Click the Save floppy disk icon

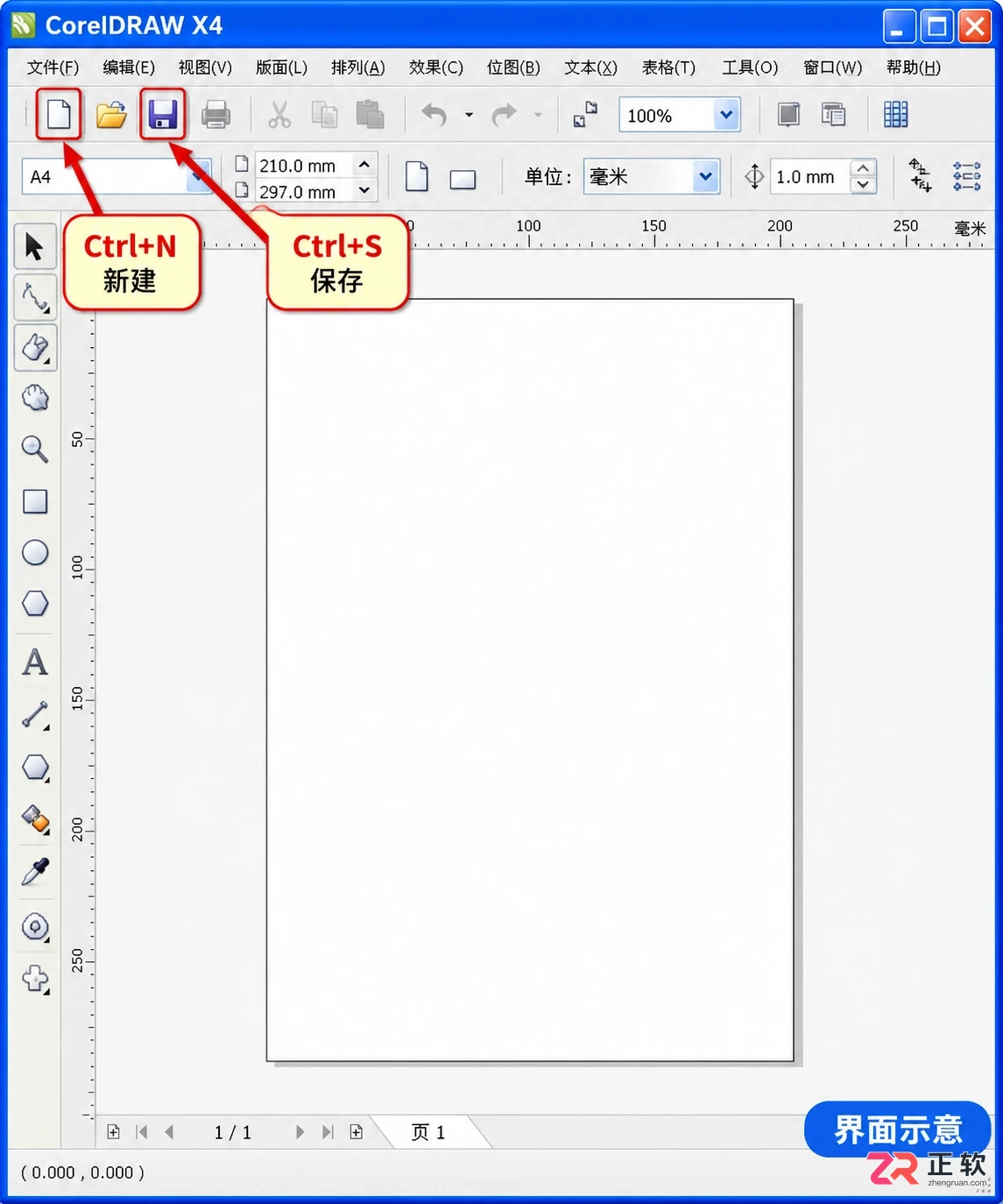(163, 115)
